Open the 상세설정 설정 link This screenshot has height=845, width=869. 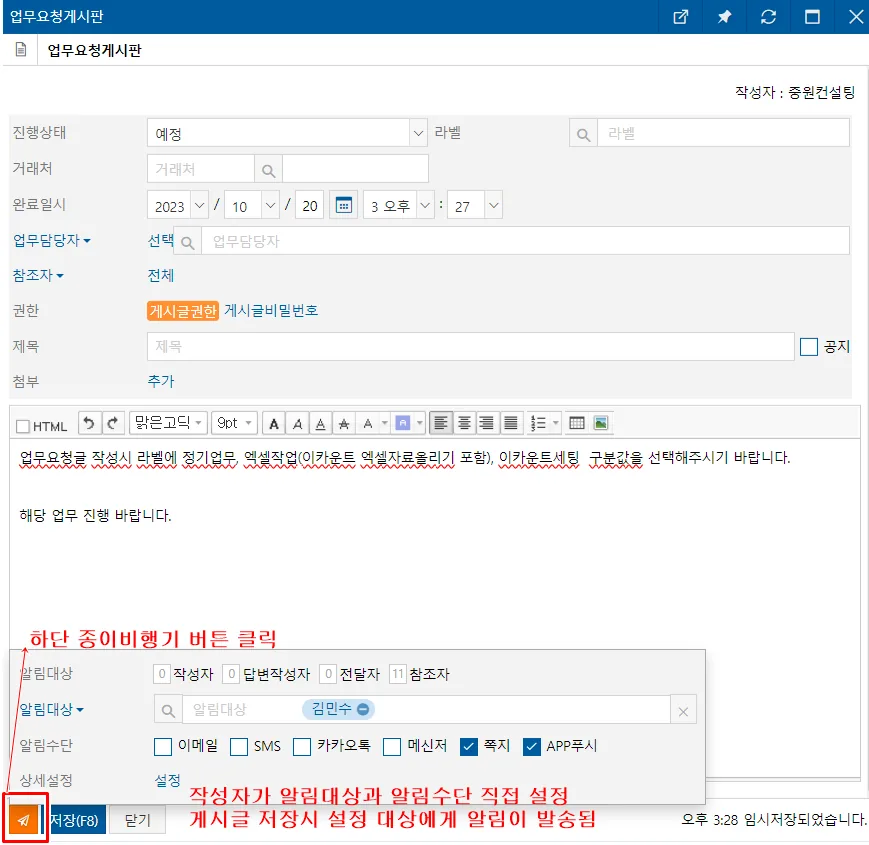point(167,781)
